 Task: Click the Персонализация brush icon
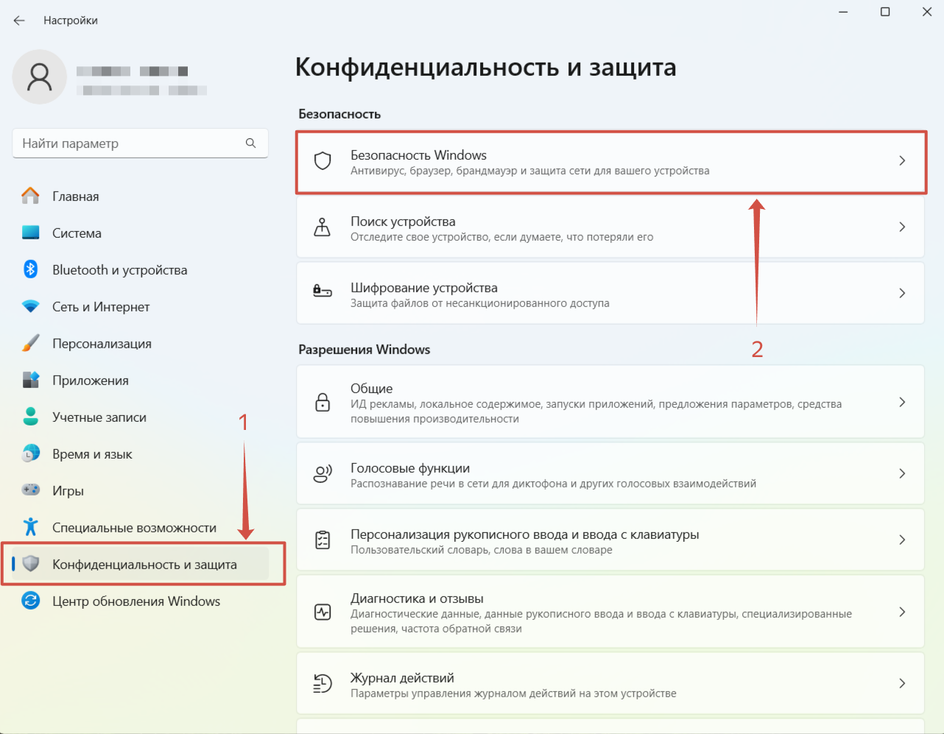pyautogui.click(x=30, y=343)
